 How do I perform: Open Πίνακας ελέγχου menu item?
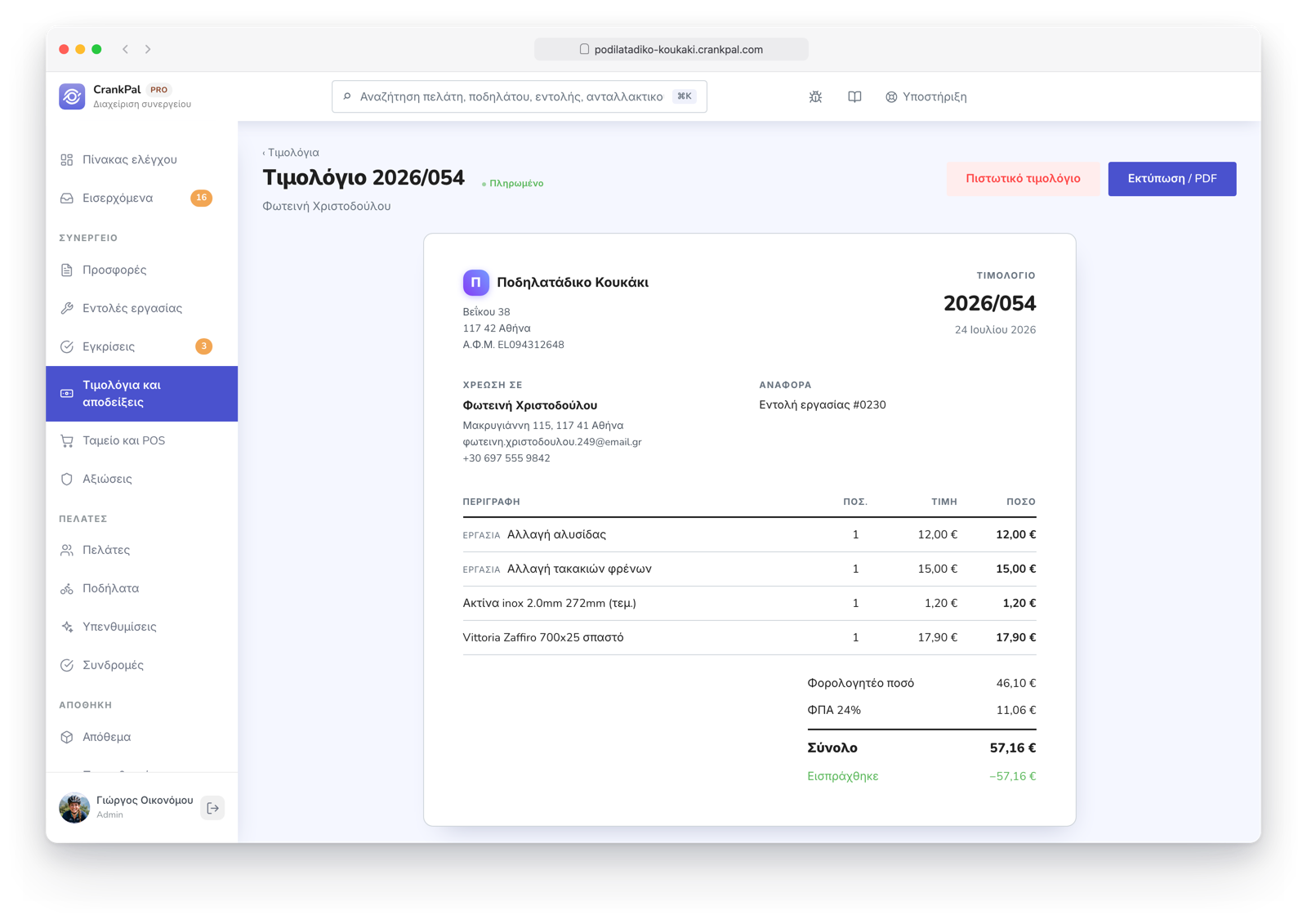pos(142,159)
